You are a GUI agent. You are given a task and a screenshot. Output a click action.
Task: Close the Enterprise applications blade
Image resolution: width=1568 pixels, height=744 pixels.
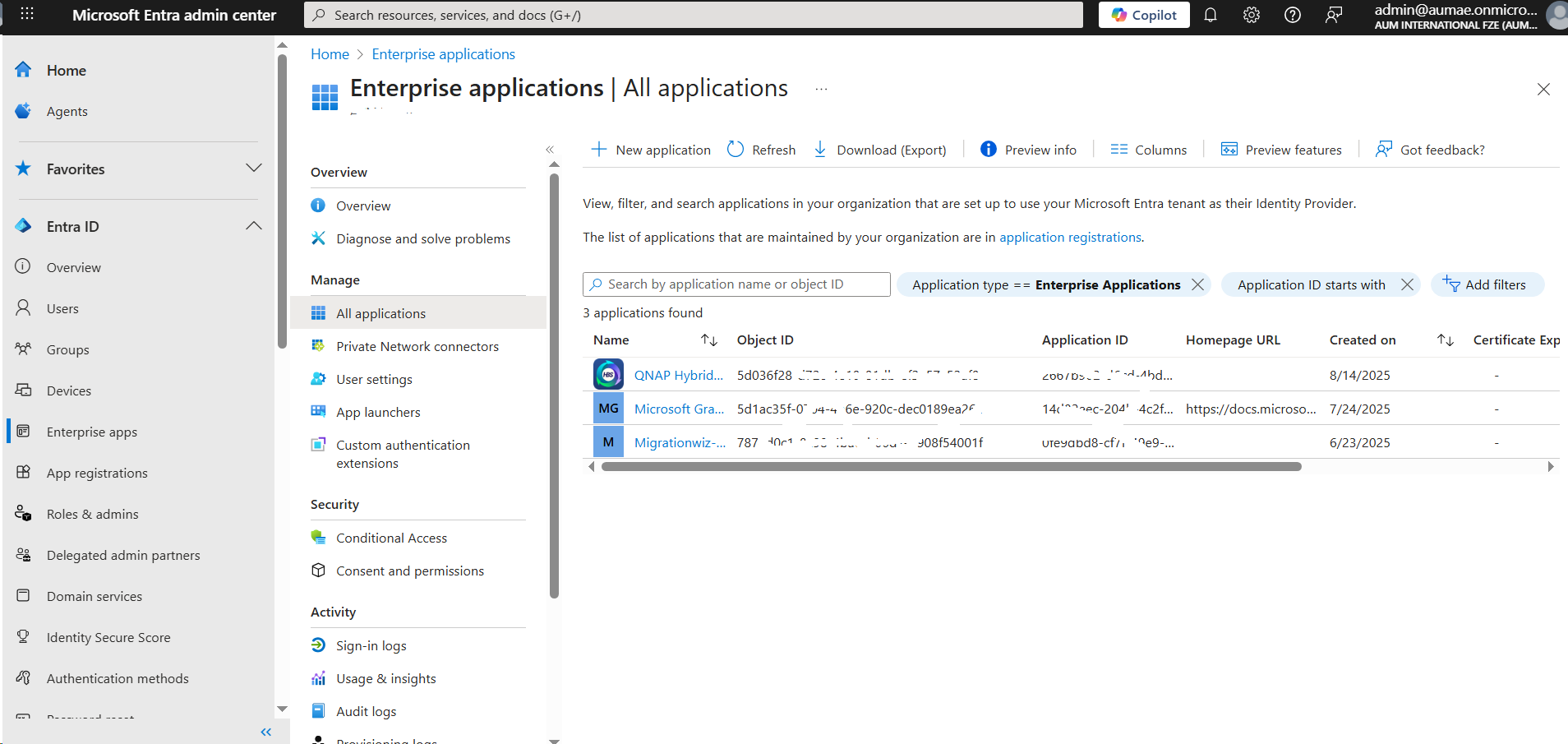pos(1543,89)
